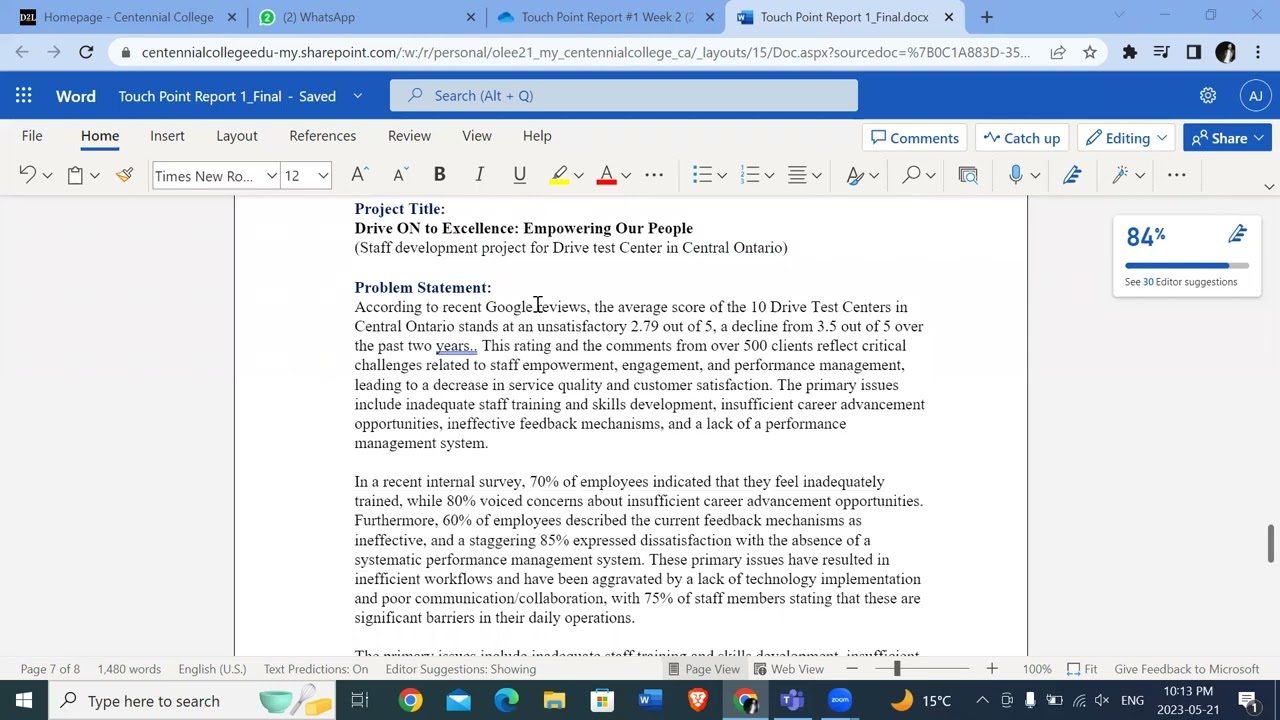Screen dimensions: 1280x720
Task: Switch to the WhatsApp browser tab
Action: 365,17
